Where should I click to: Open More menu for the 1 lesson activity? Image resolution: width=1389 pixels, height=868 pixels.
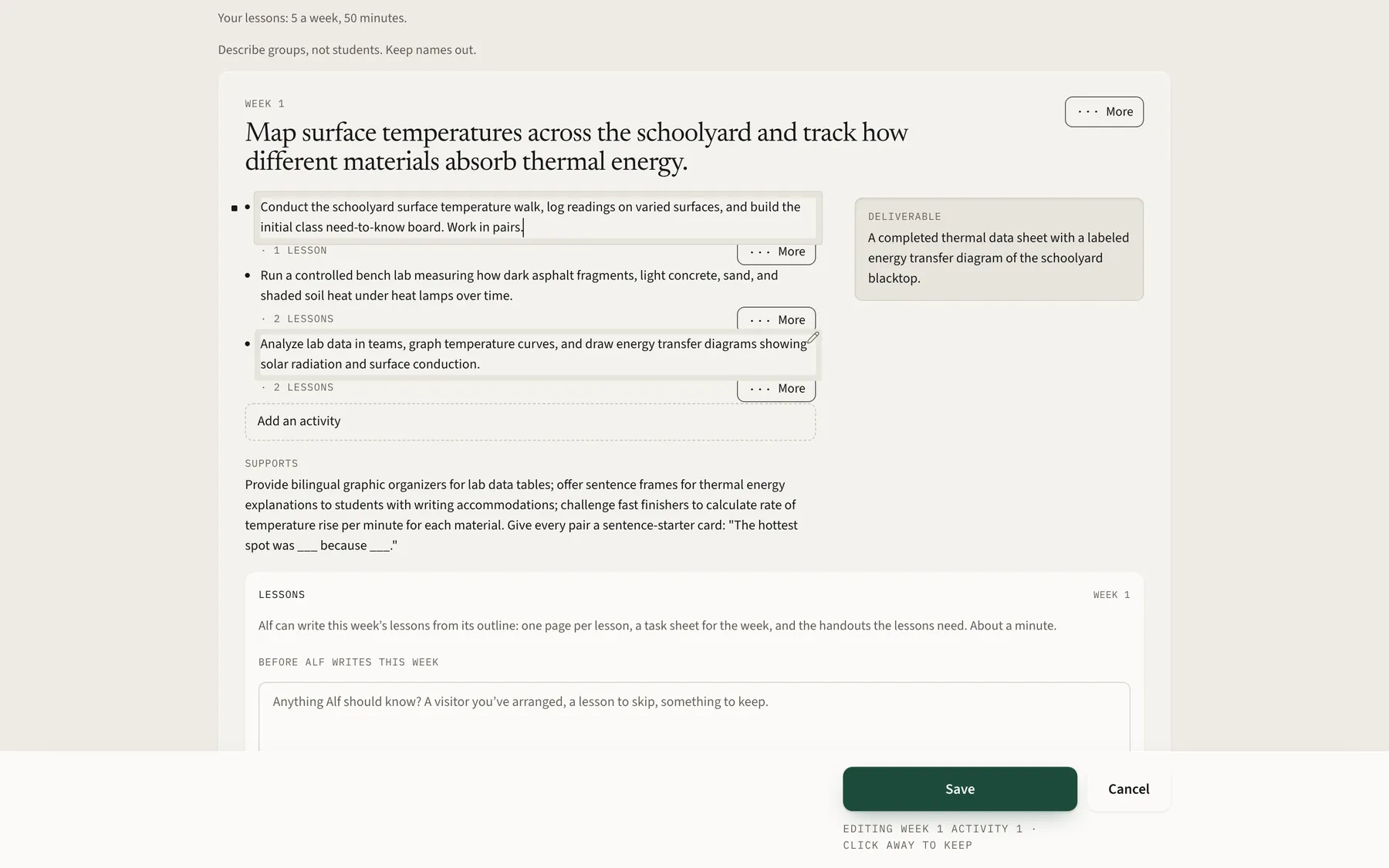pos(776,252)
